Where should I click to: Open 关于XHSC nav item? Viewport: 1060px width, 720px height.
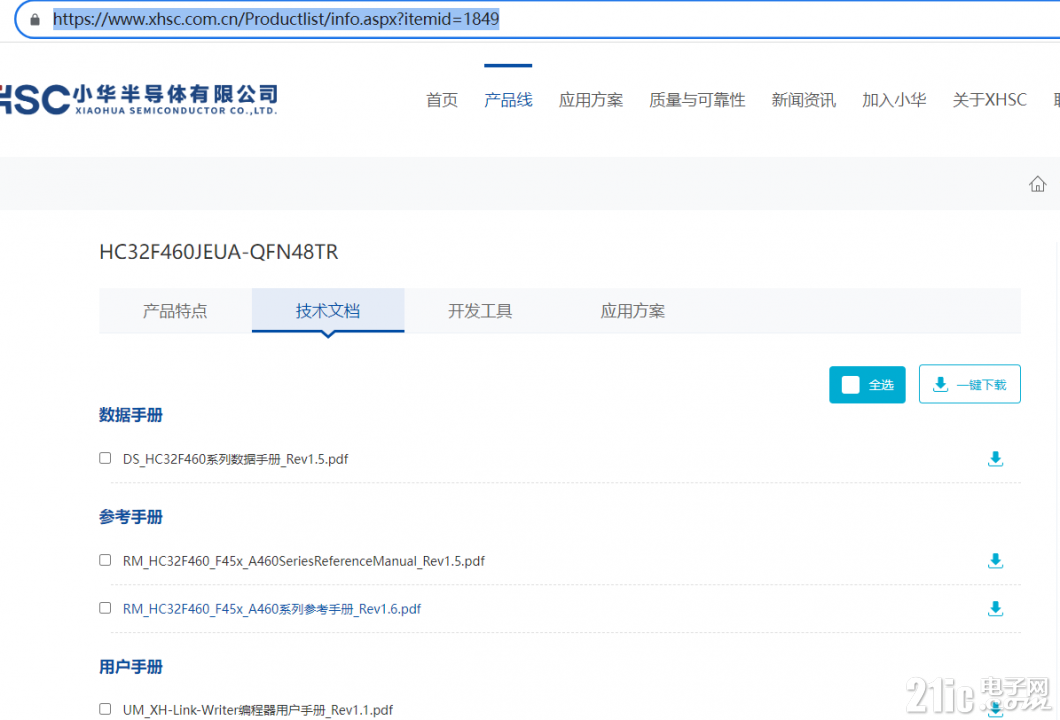pos(989,100)
